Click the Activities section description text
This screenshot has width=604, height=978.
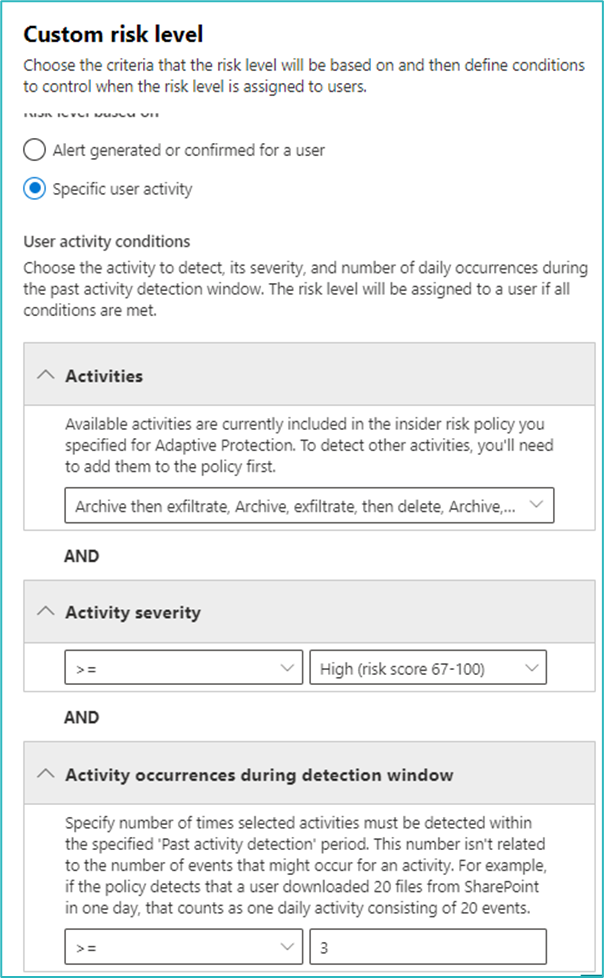309,444
